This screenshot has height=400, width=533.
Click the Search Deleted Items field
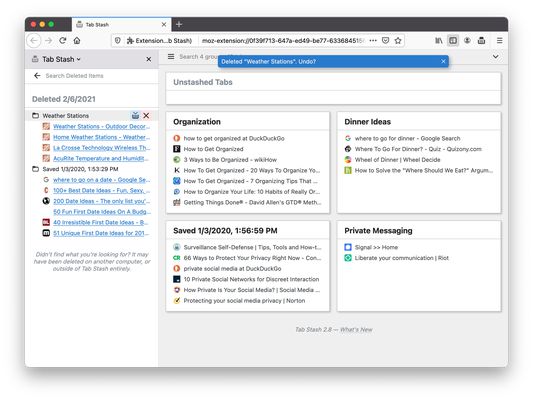(x=100, y=75)
